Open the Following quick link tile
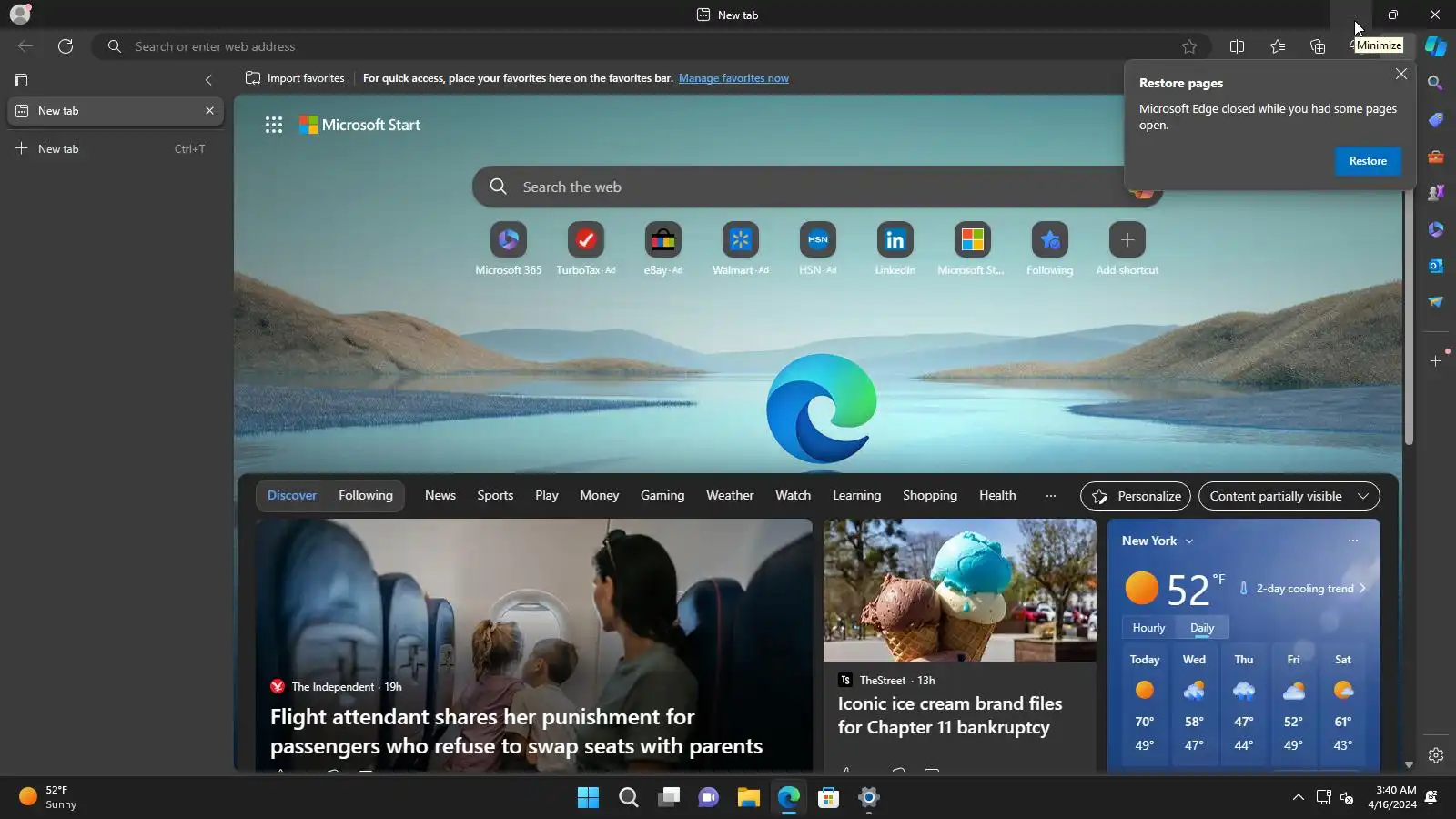Viewport: 1456px width, 819px height. tap(1050, 248)
